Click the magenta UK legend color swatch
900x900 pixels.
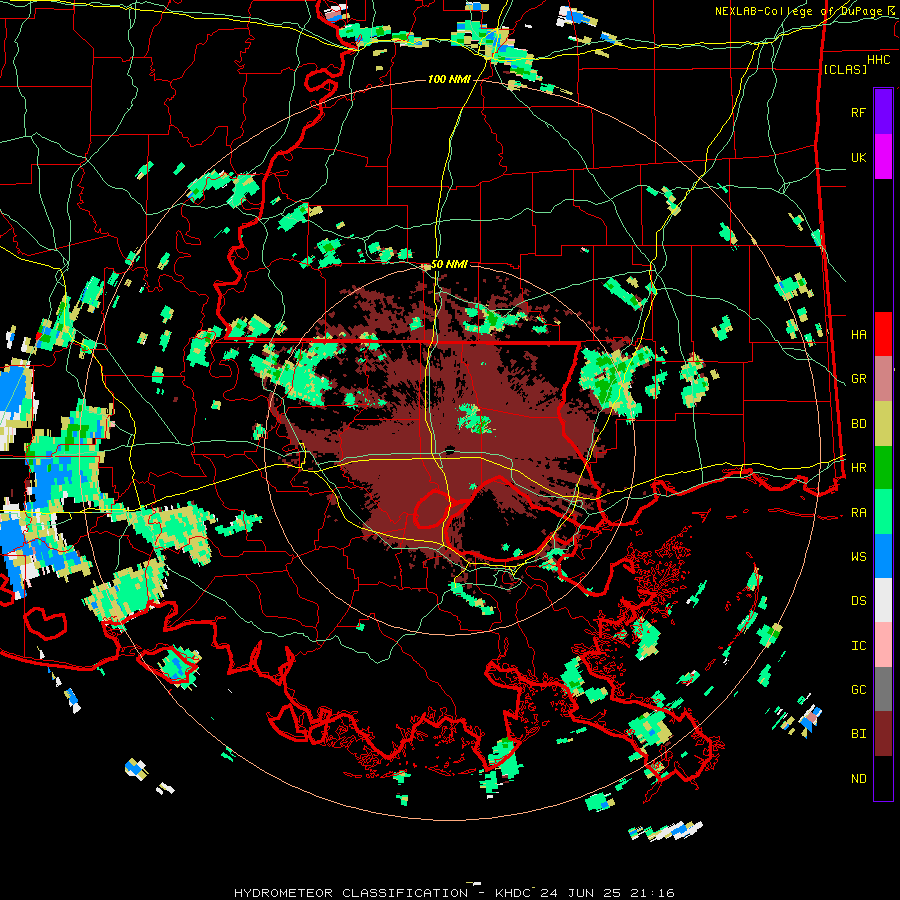[x=883, y=157]
